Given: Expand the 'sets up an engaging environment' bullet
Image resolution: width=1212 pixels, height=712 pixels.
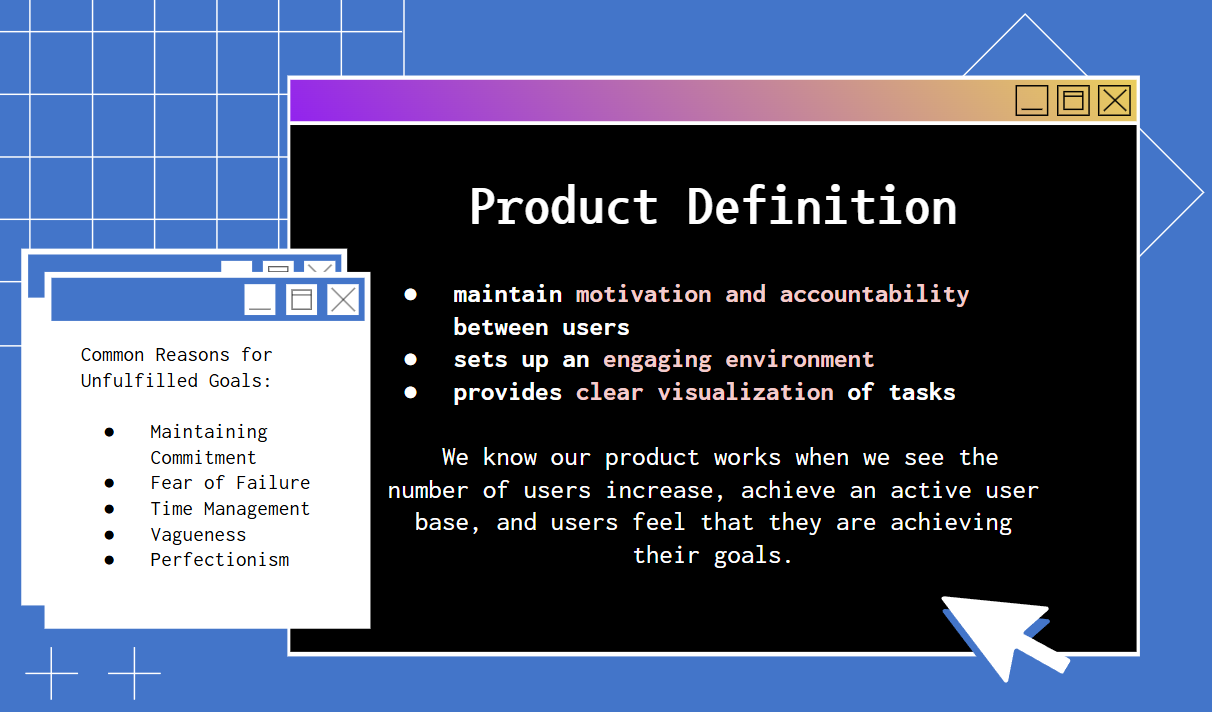Looking at the screenshot, I should (x=412, y=358).
